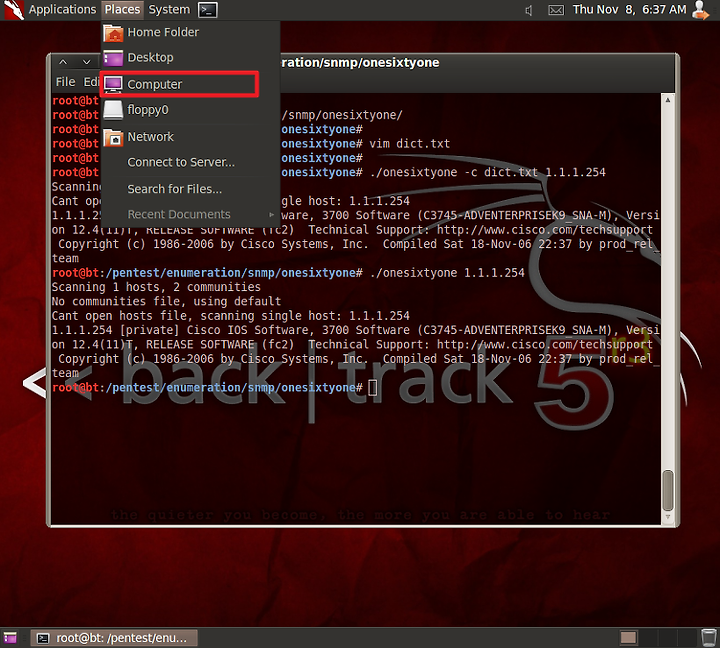Click 'Scanning 1 hosts, 2 communities' line
This screenshot has width=720, height=648.
pyautogui.click(x=156, y=287)
